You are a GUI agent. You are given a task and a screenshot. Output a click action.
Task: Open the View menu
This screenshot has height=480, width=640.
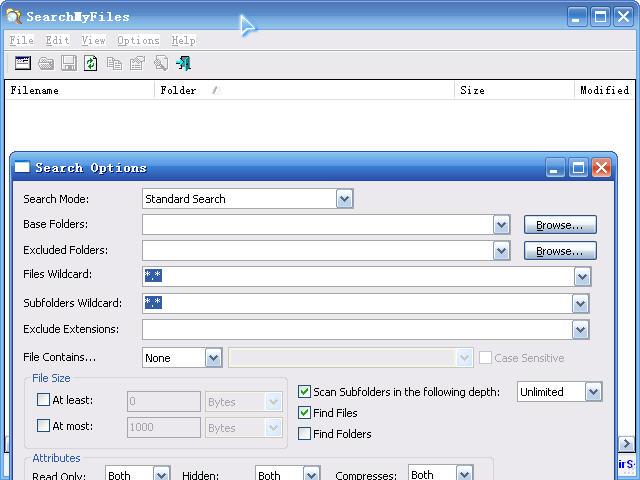[93, 40]
